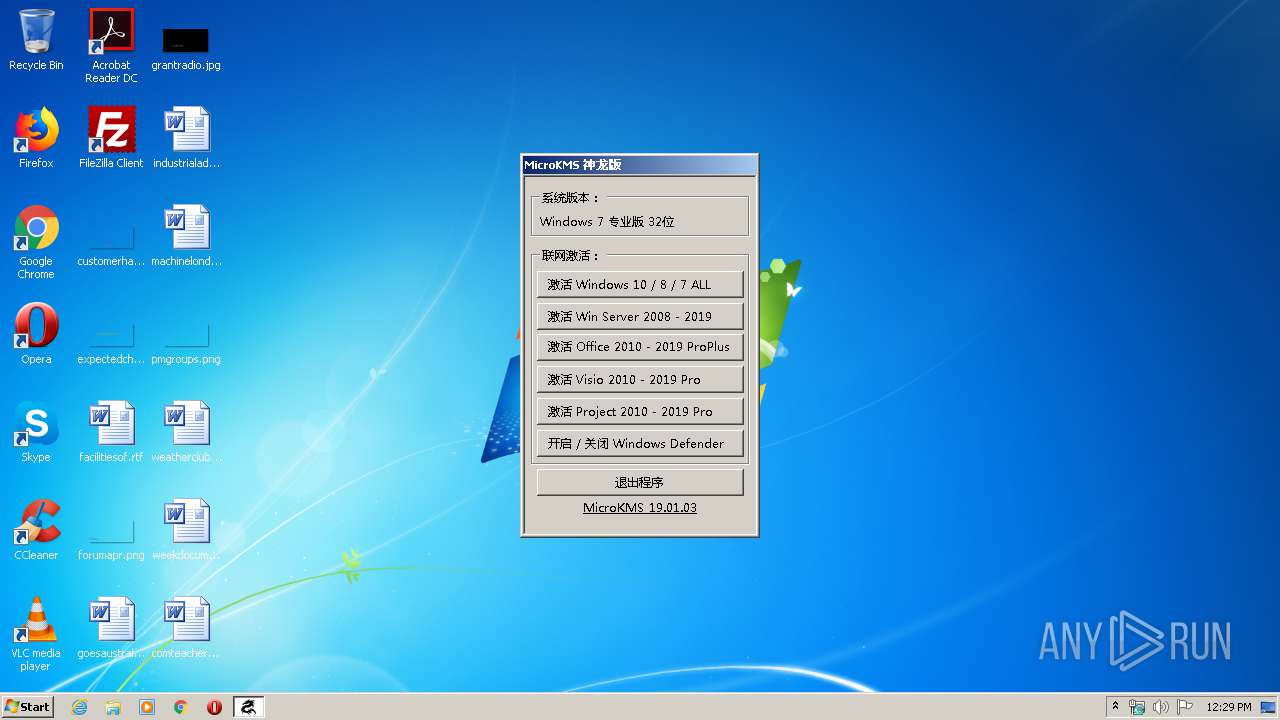
Task: Open Chrome from the taskbar
Action: click(181, 707)
